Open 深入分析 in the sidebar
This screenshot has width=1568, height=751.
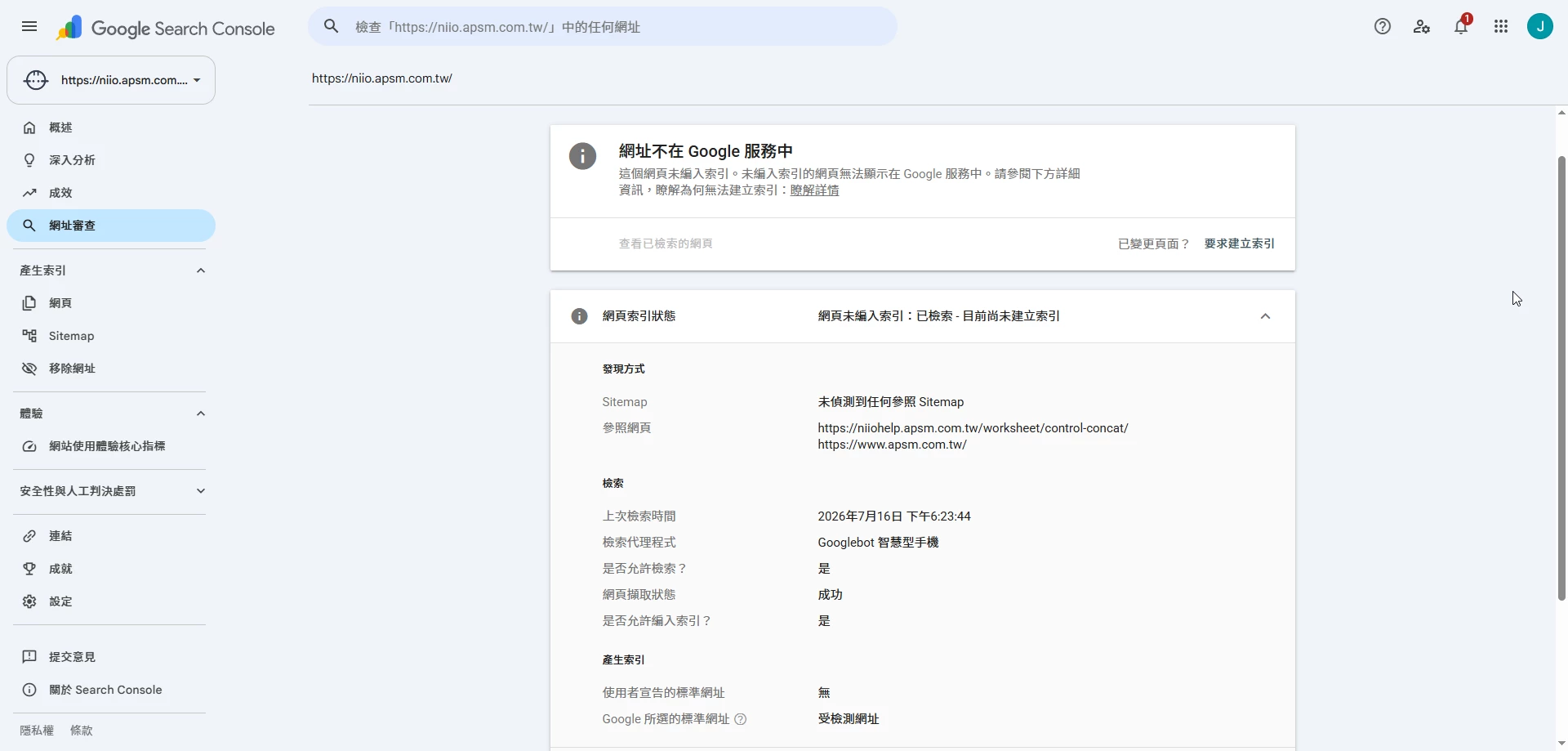[111, 160]
